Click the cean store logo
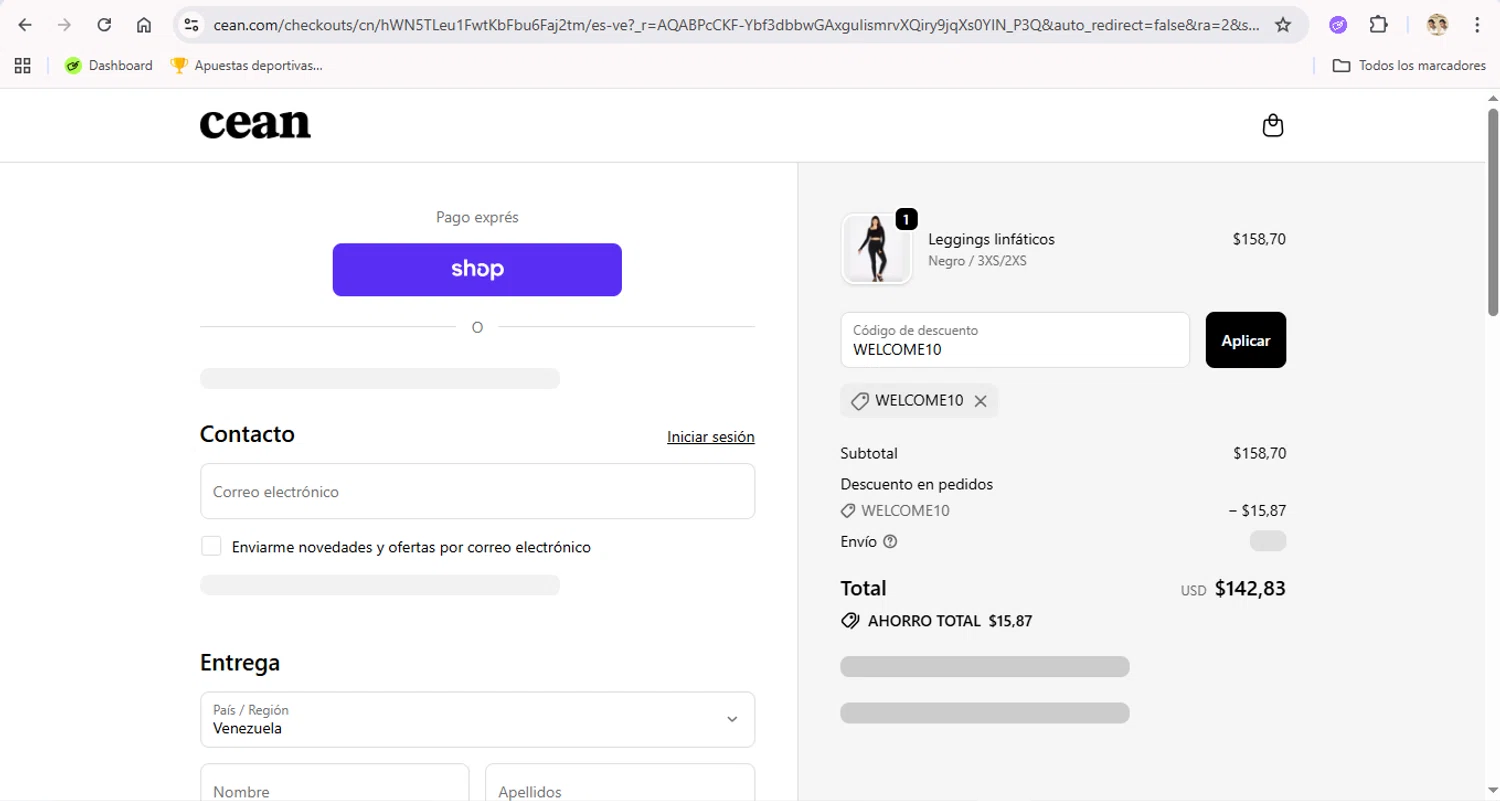This screenshot has width=1500, height=801. 255,124
